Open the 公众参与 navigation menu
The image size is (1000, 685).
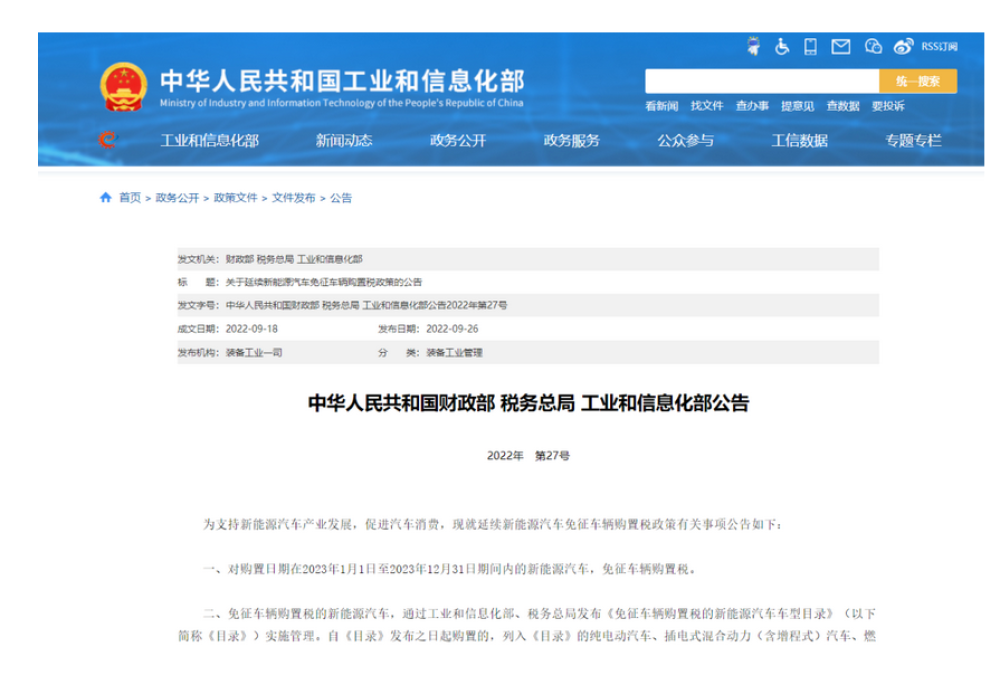pyautogui.click(x=686, y=140)
